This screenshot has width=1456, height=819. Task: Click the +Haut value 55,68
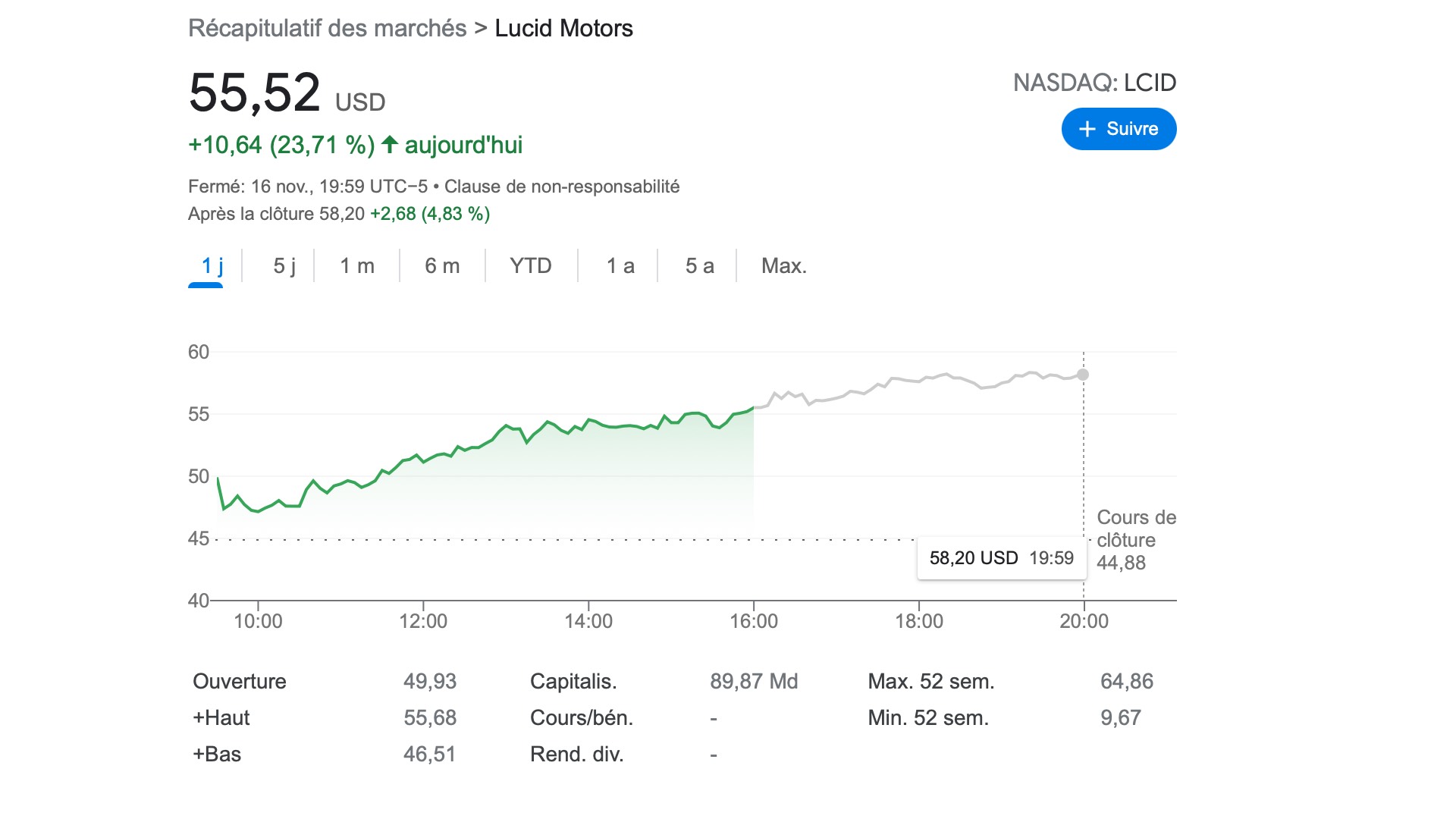430,717
